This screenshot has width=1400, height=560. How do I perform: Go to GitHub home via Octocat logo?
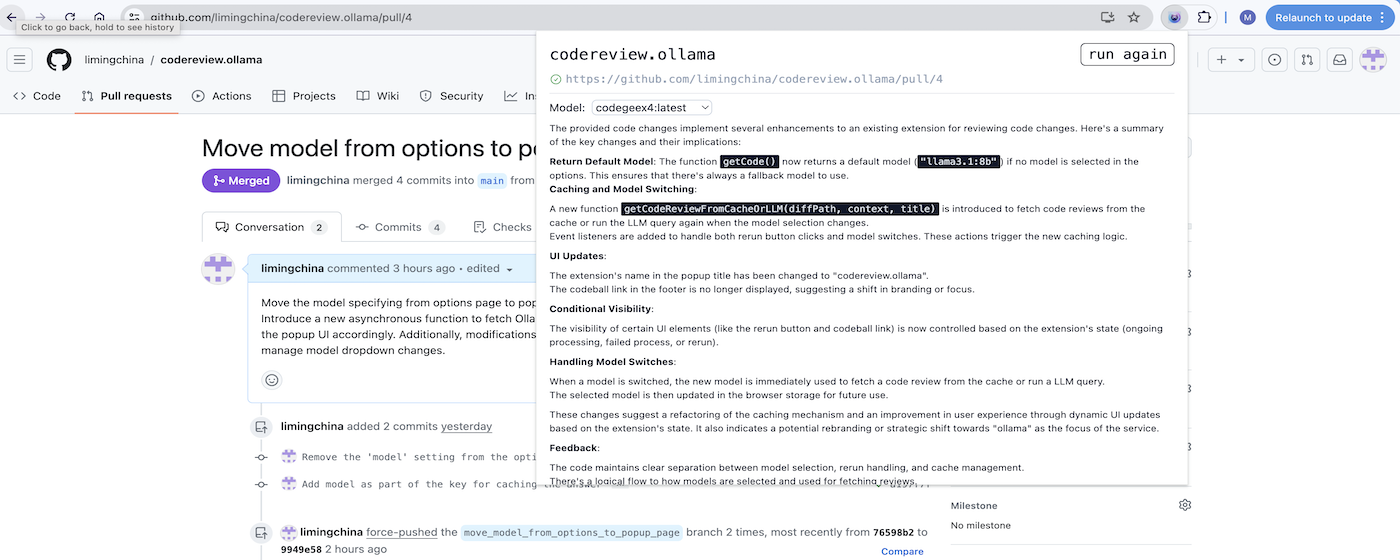59,60
